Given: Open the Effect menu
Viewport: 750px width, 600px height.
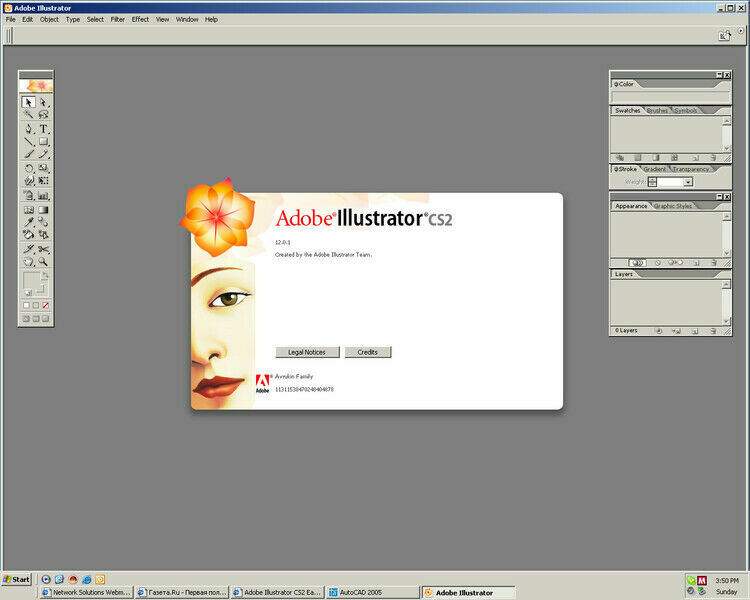Looking at the screenshot, I should [x=140, y=20].
